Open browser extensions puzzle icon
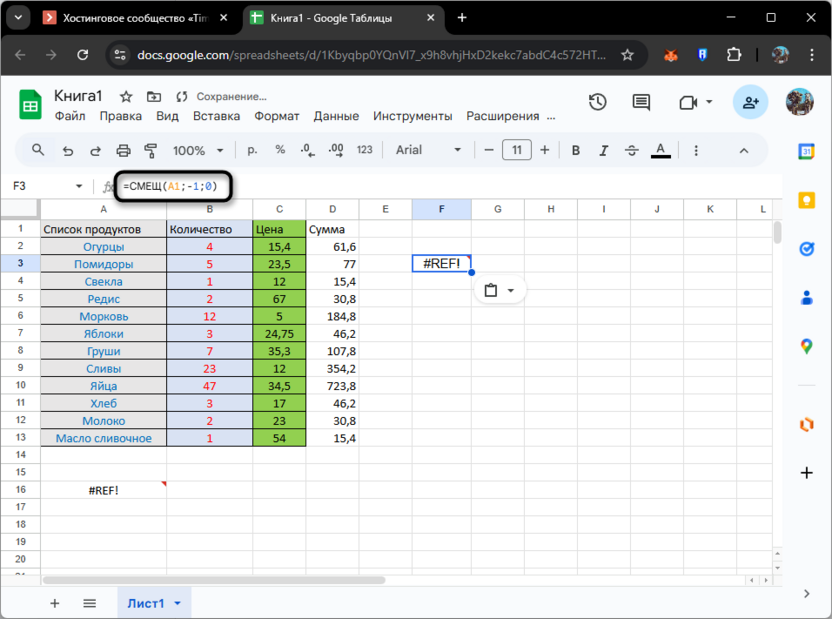Screen dimensions: 832x619 point(734,55)
